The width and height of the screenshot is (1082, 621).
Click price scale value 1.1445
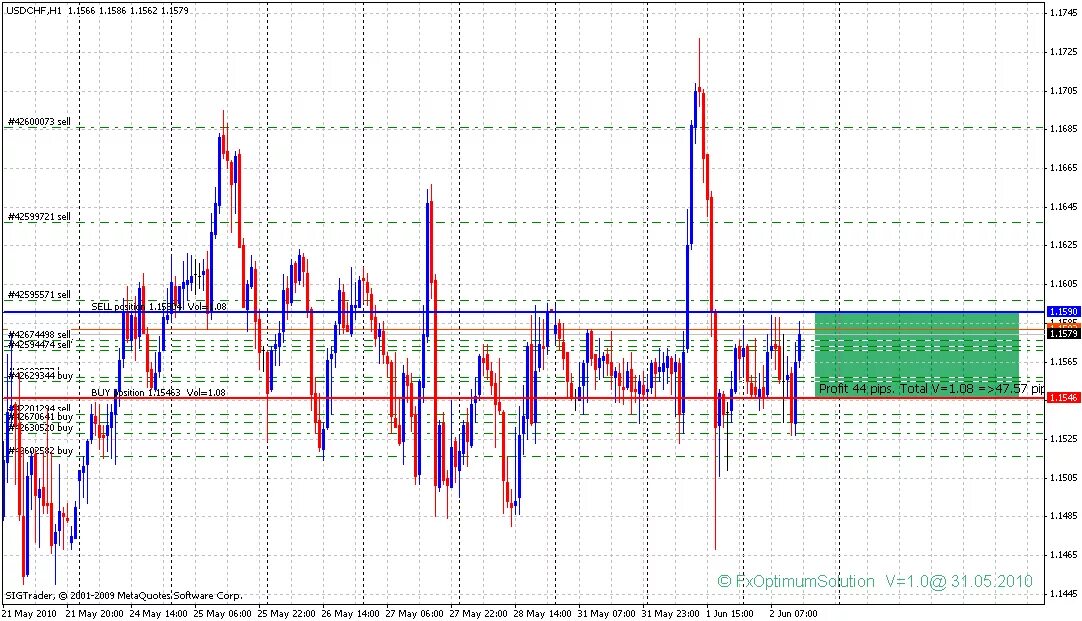(x=1063, y=593)
